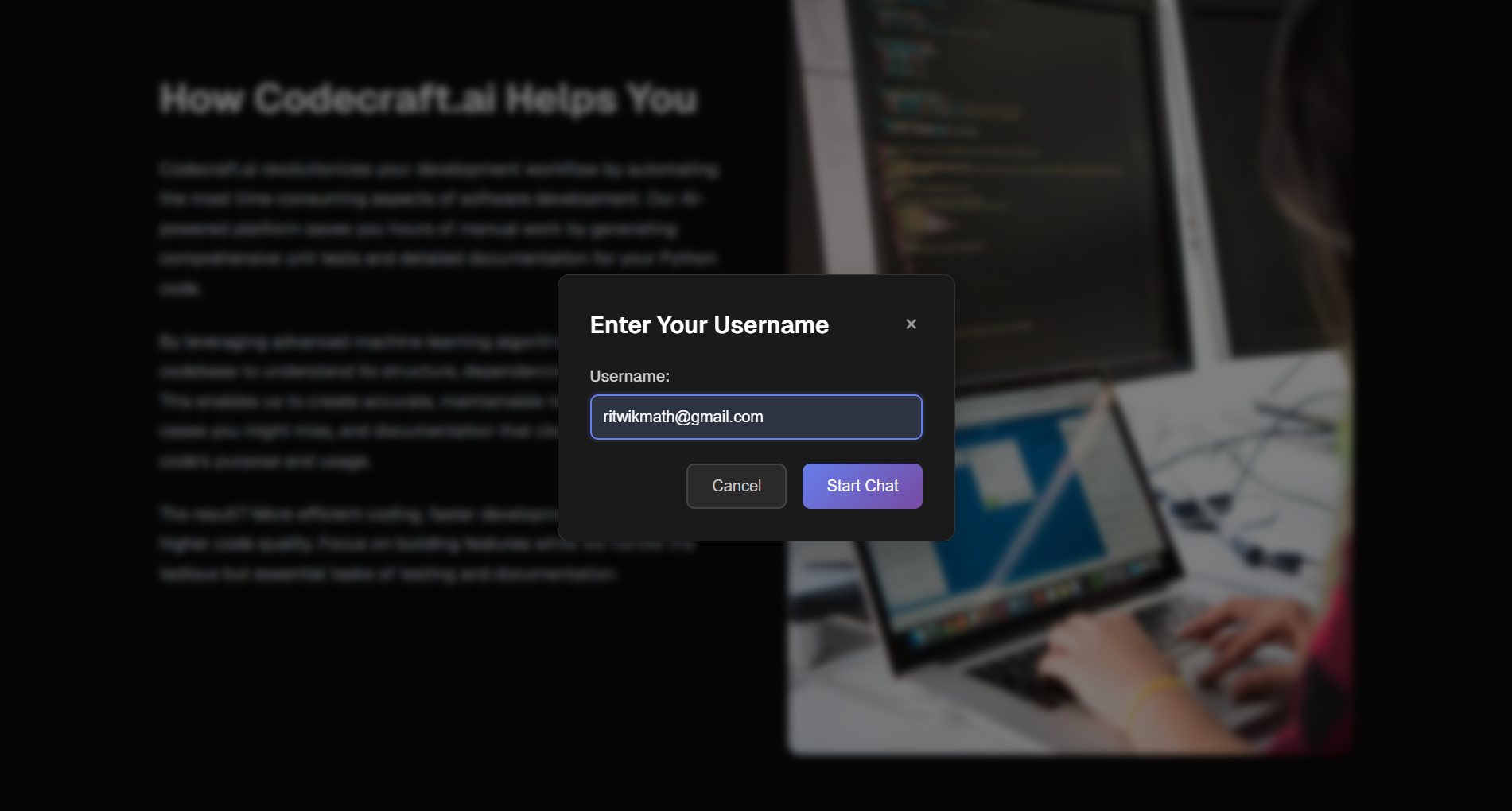Screen dimensions: 1512x811
Task: Click the ritwikmath@gmail.com text in the field
Action: point(683,417)
